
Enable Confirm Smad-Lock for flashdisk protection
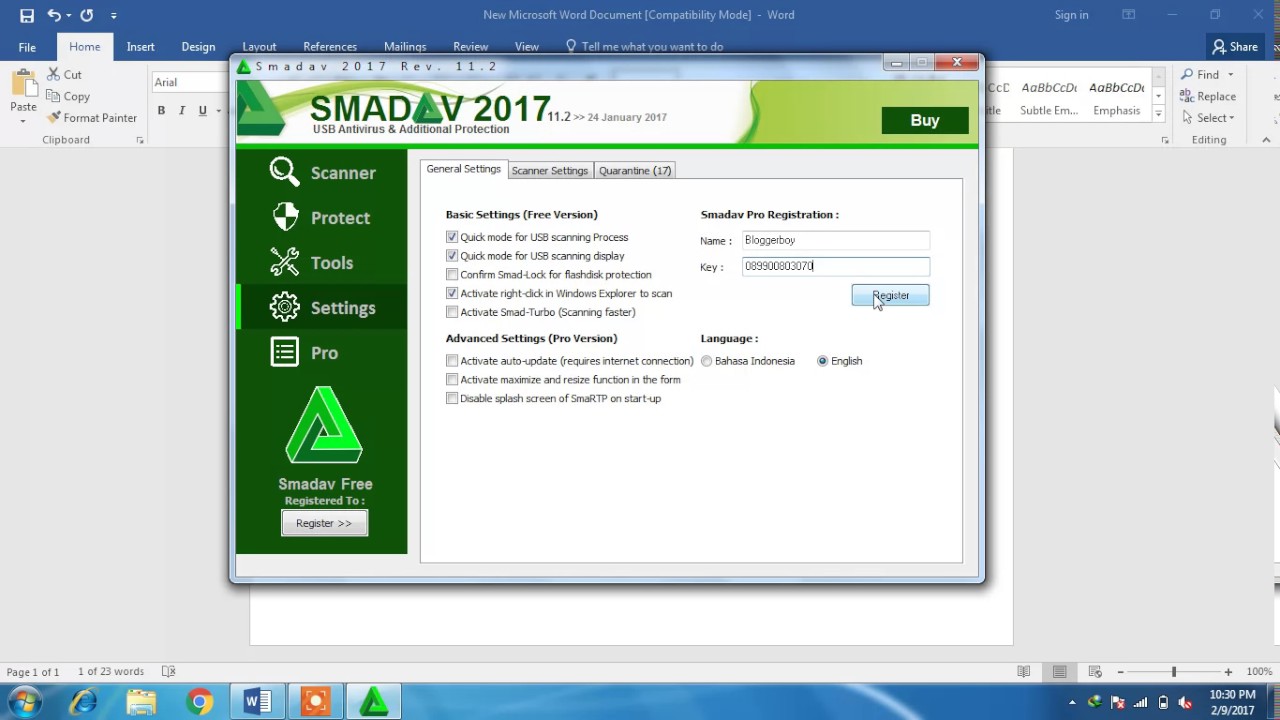pyautogui.click(x=452, y=274)
